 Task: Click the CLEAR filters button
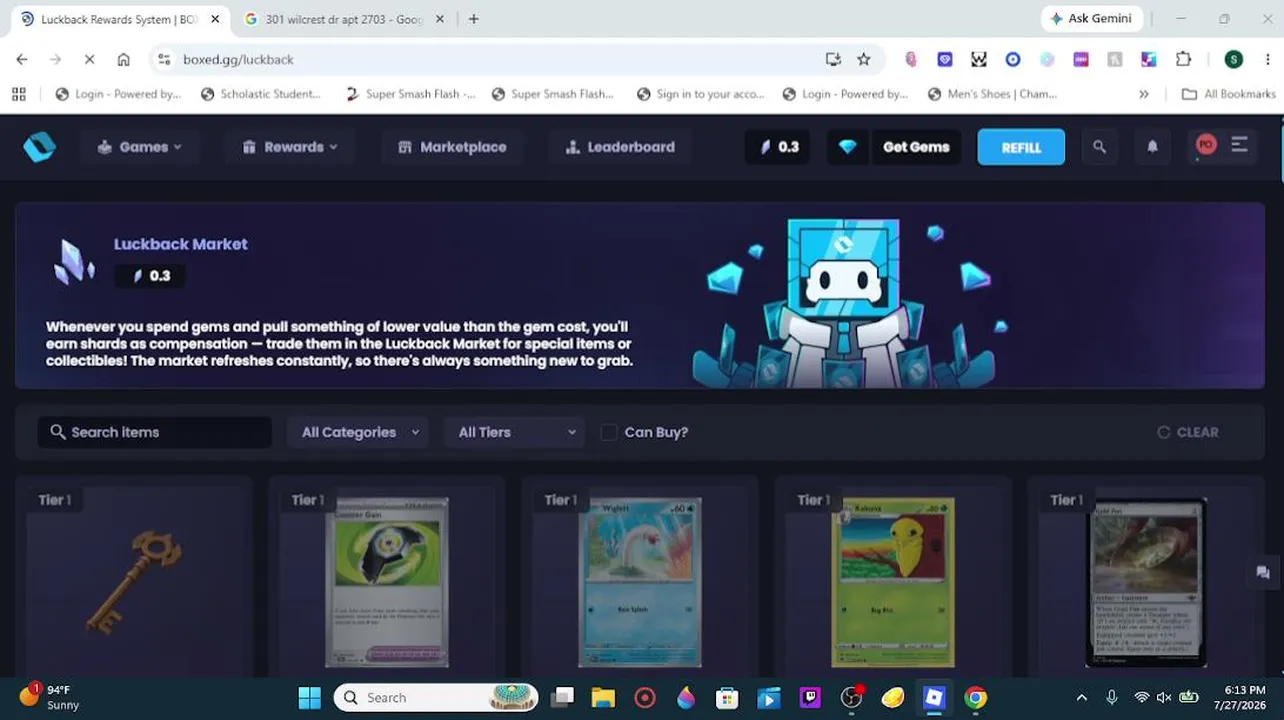point(1188,432)
